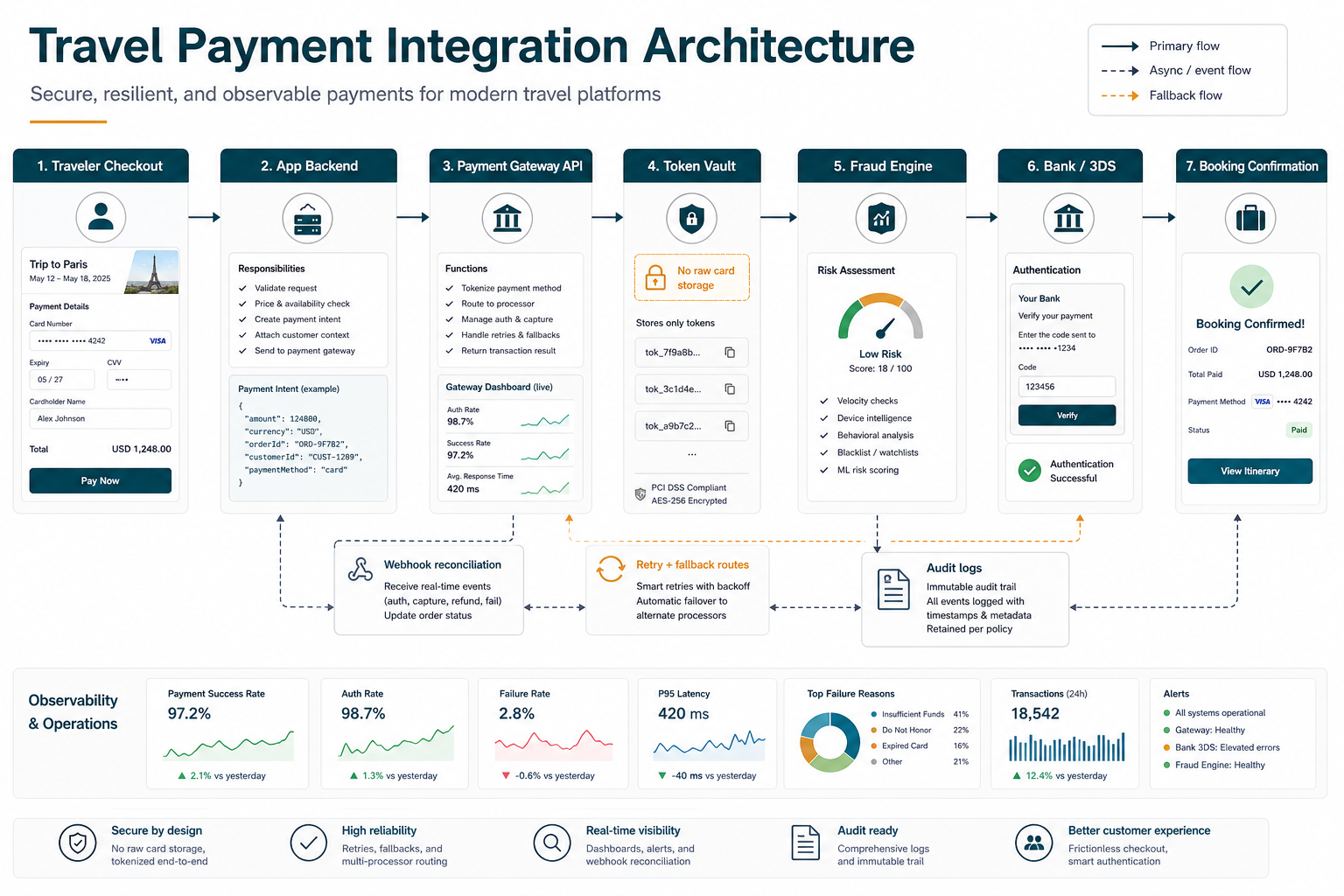Click the PCI DSS compliance shield icon

640,494
